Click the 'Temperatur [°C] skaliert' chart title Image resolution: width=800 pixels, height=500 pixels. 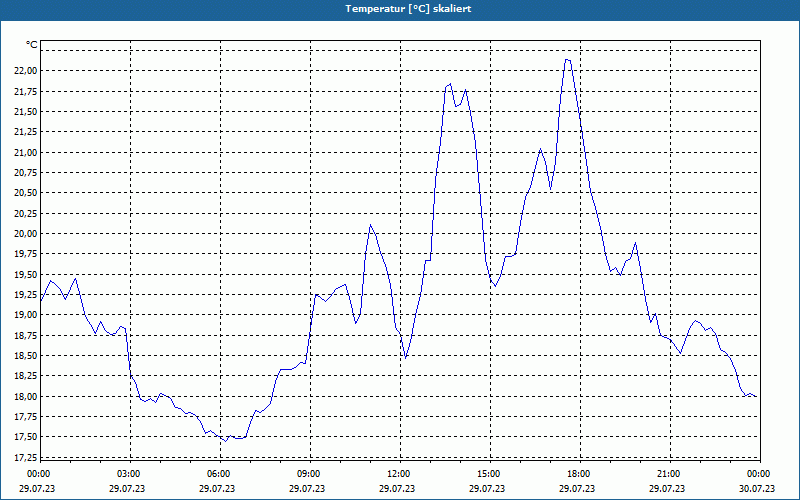tap(408, 9)
